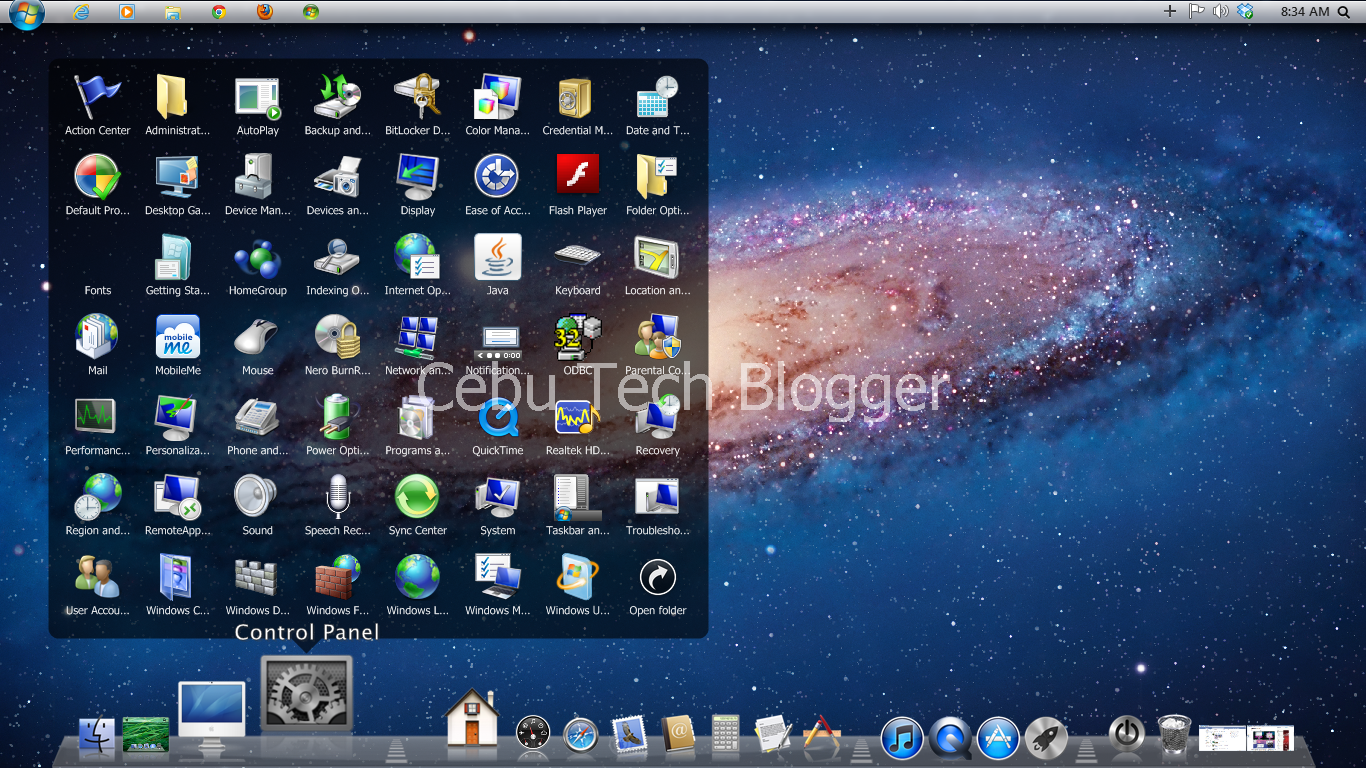
Task: Open the Display settings icon
Action: click(x=418, y=177)
